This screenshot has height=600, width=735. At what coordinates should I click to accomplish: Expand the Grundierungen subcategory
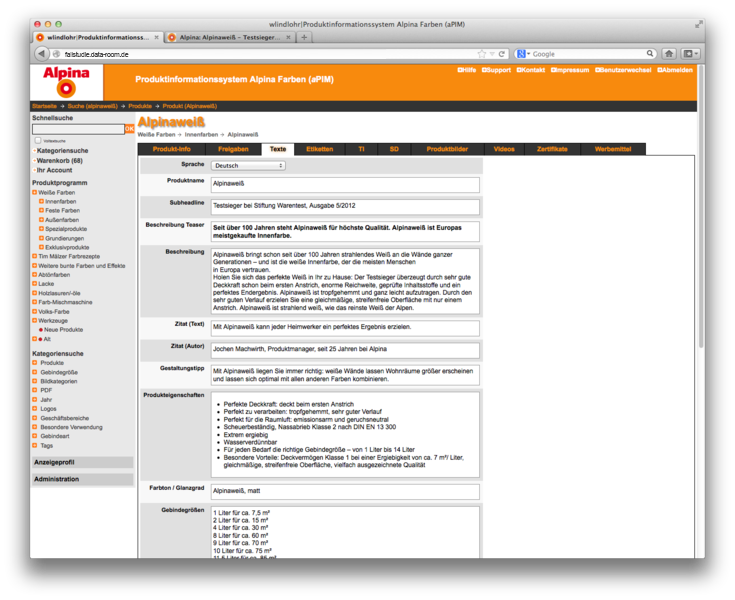(41, 238)
